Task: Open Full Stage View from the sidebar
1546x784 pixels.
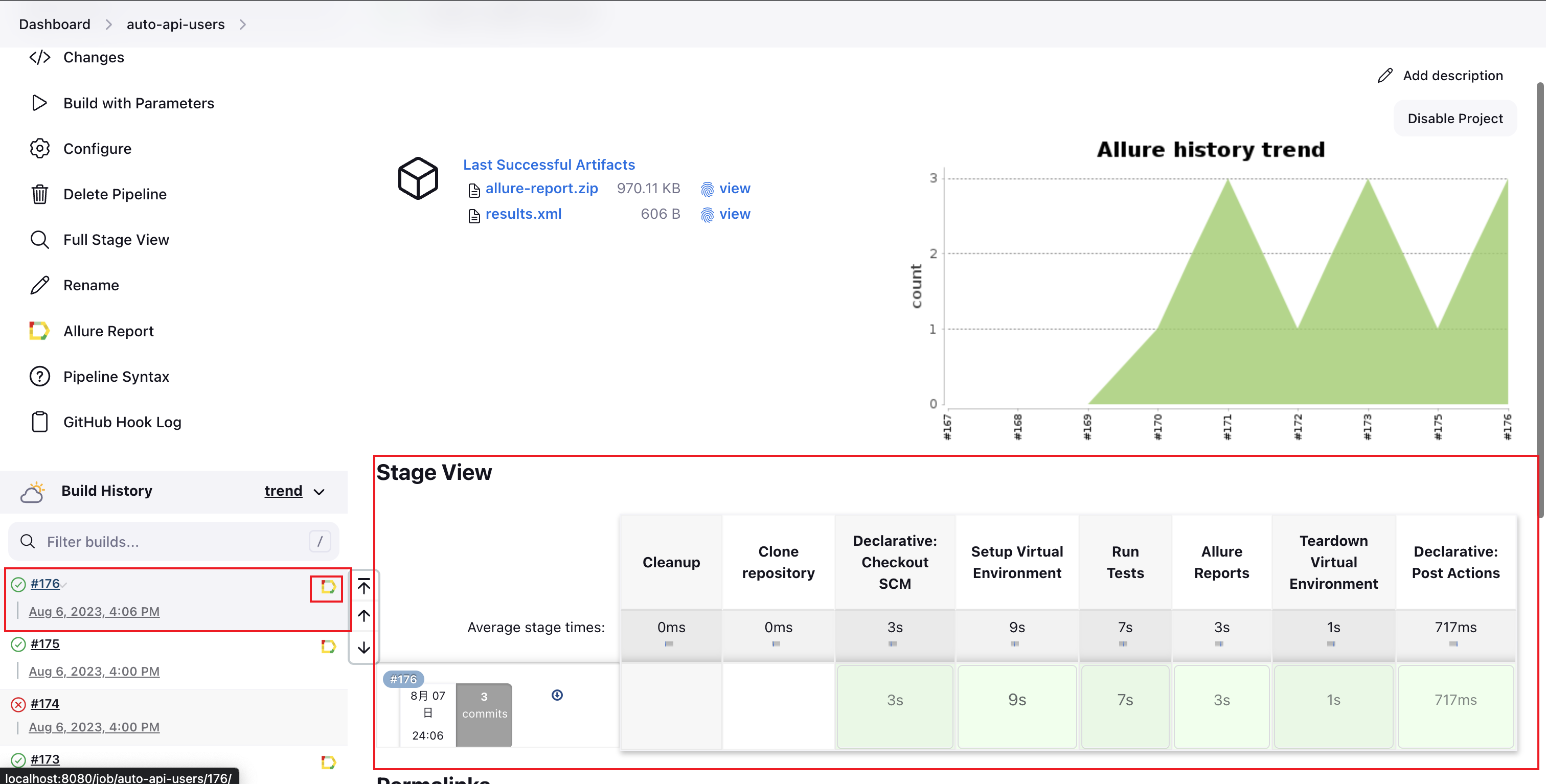Action: coord(116,240)
